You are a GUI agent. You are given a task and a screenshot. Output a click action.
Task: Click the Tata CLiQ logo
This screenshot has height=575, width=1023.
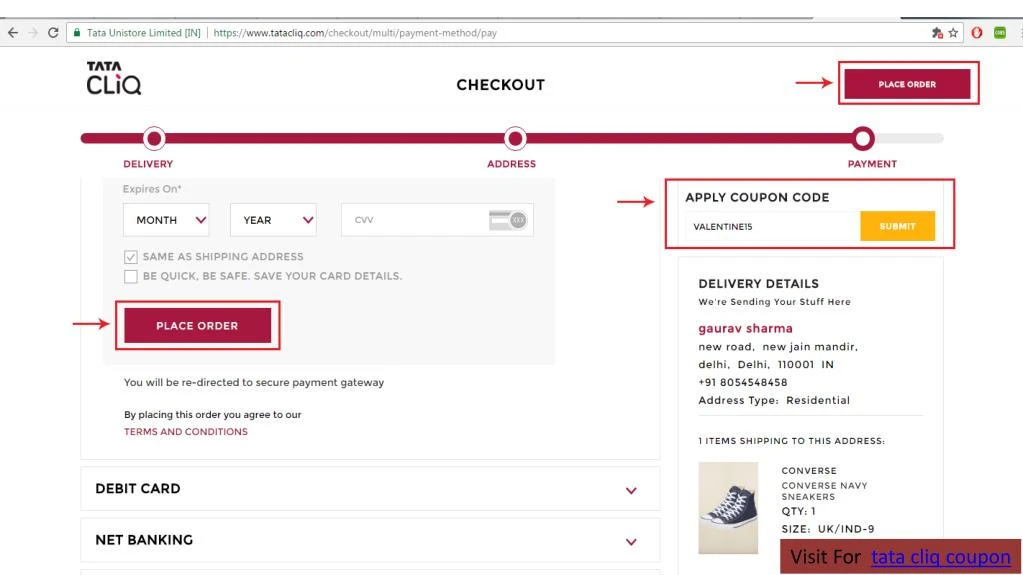[114, 78]
